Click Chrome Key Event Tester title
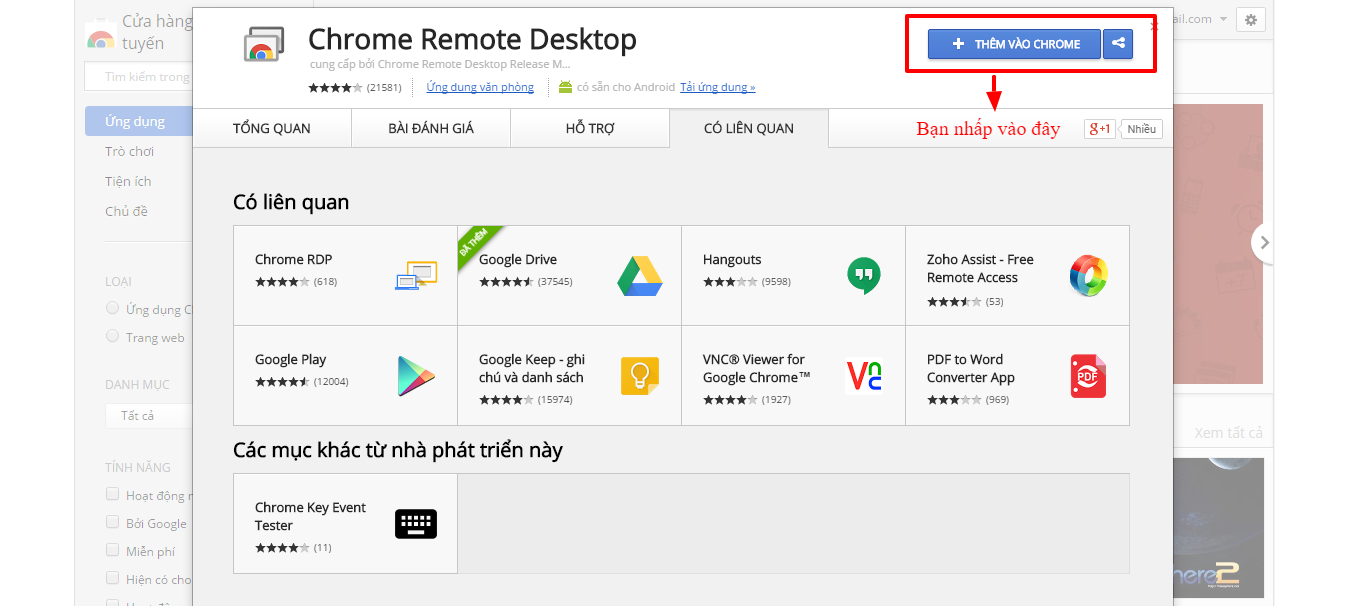 [310, 516]
